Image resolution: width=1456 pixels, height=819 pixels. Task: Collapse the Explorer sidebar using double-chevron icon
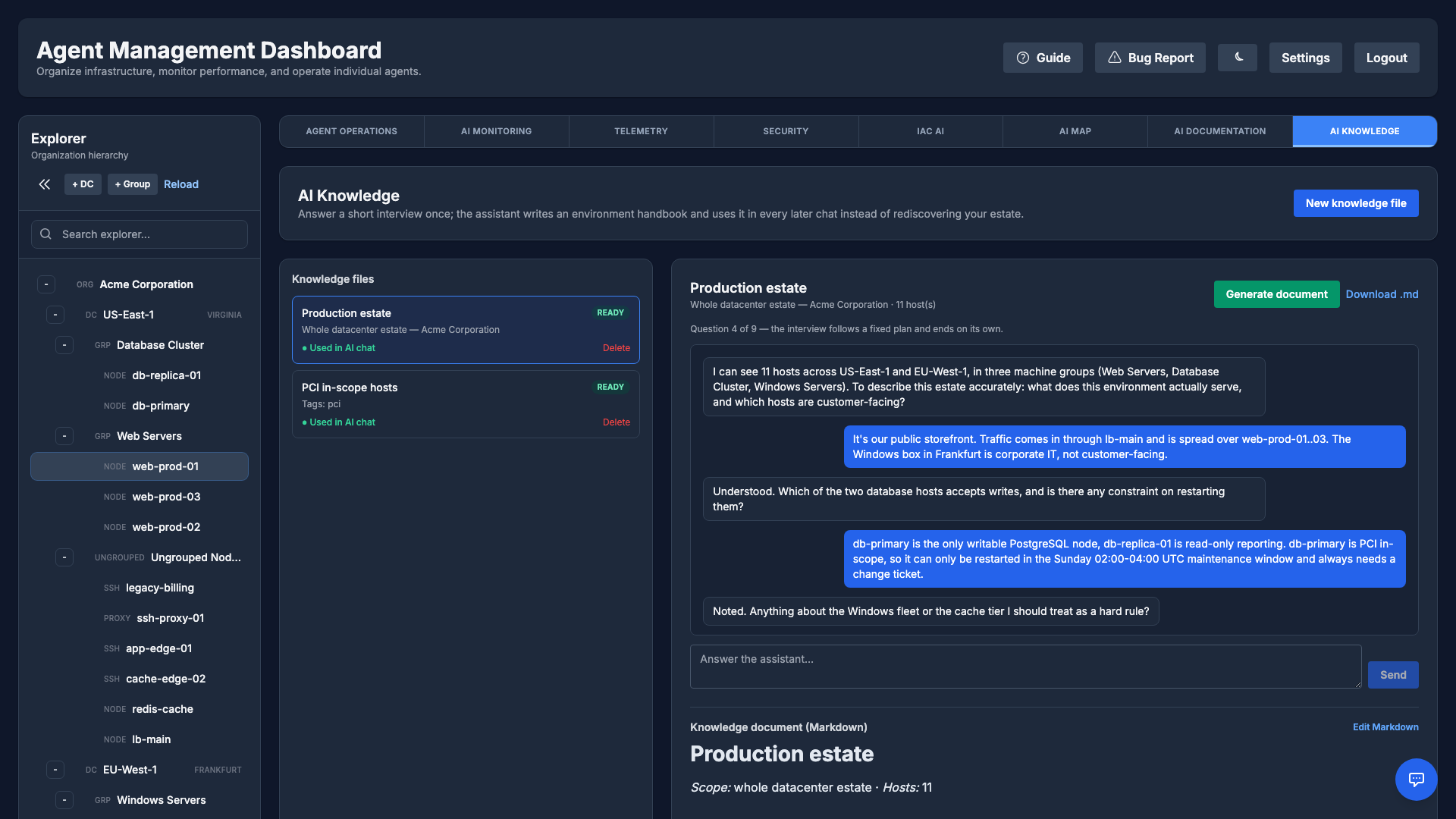(x=45, y=184)
